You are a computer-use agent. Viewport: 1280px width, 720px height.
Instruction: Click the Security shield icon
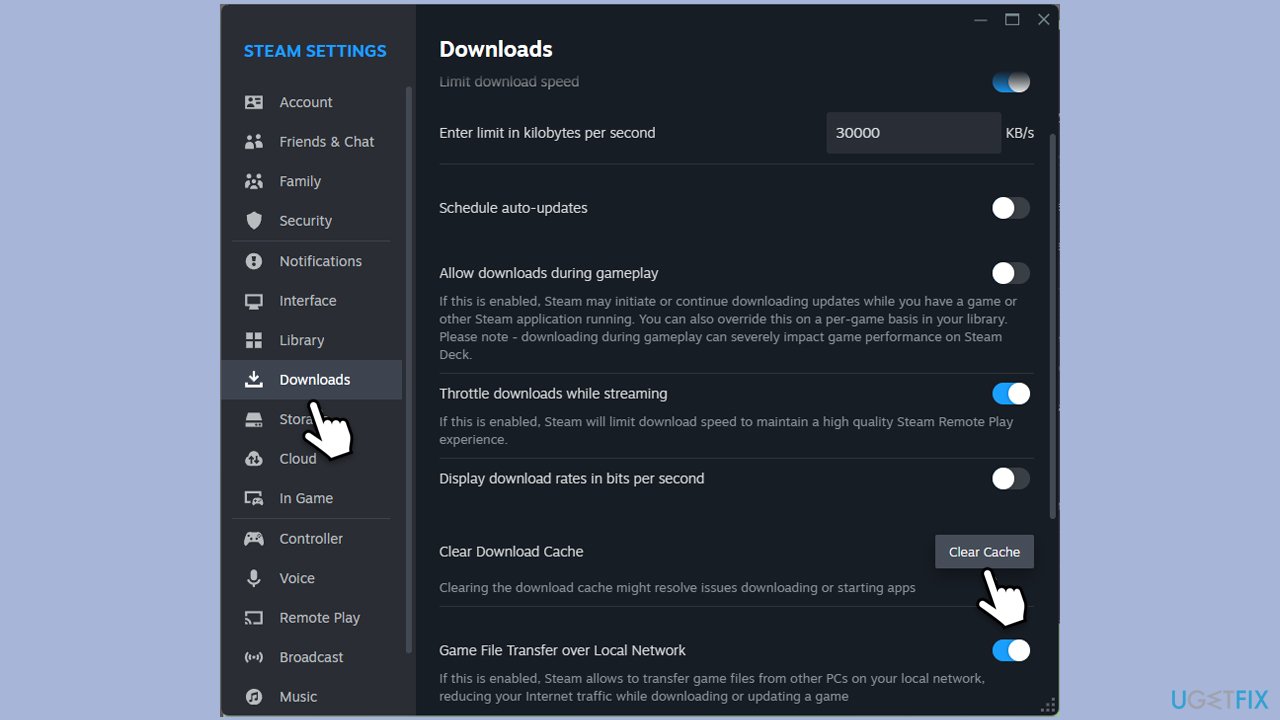[254, 221]
